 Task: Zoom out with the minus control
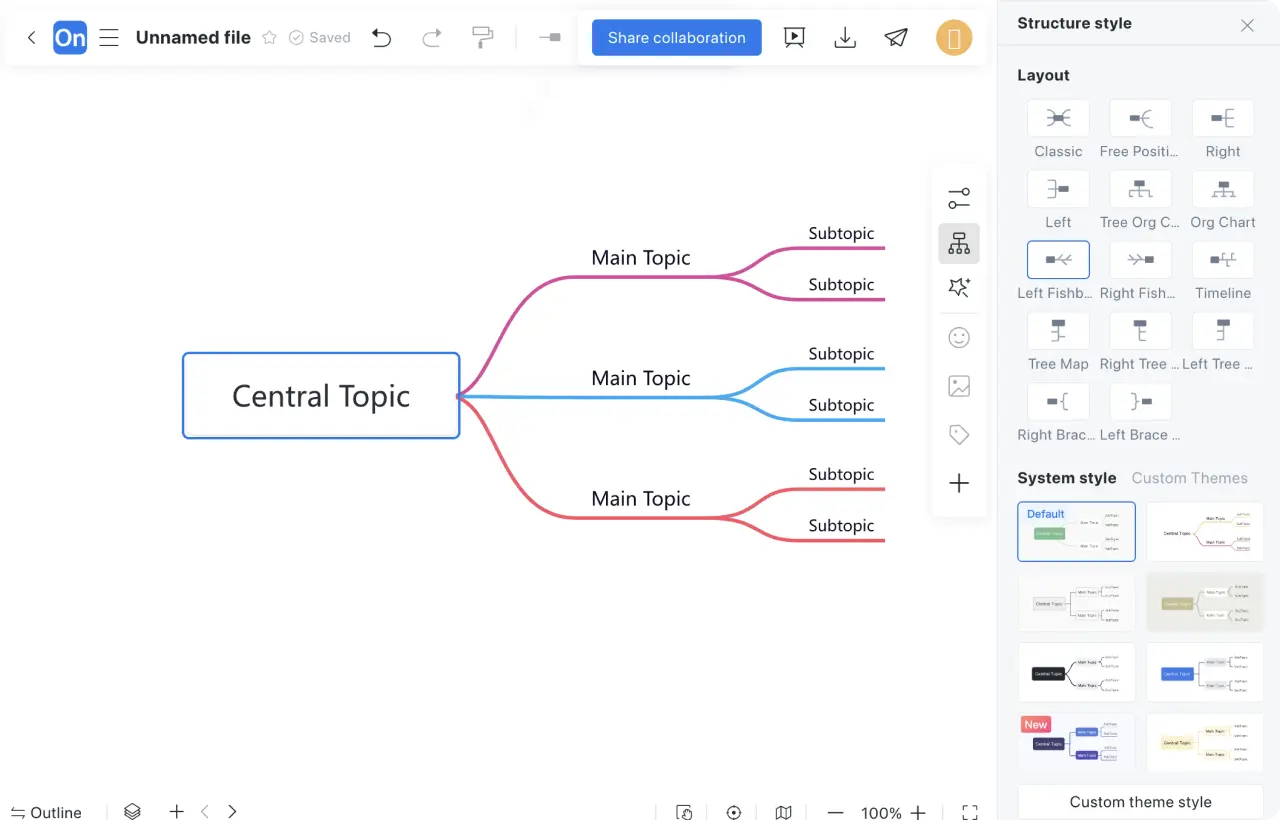(835, 812)
